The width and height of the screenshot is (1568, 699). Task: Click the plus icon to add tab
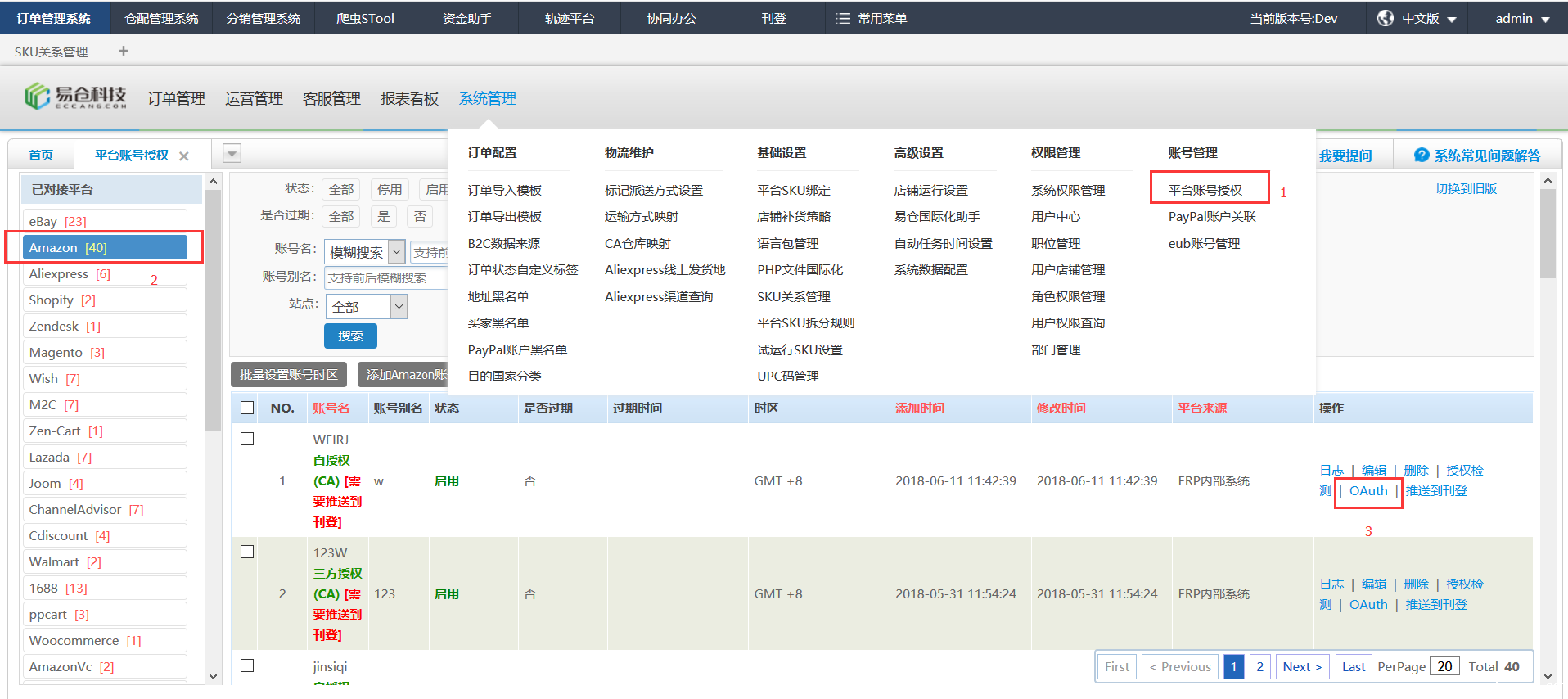[x=124, y=51]
